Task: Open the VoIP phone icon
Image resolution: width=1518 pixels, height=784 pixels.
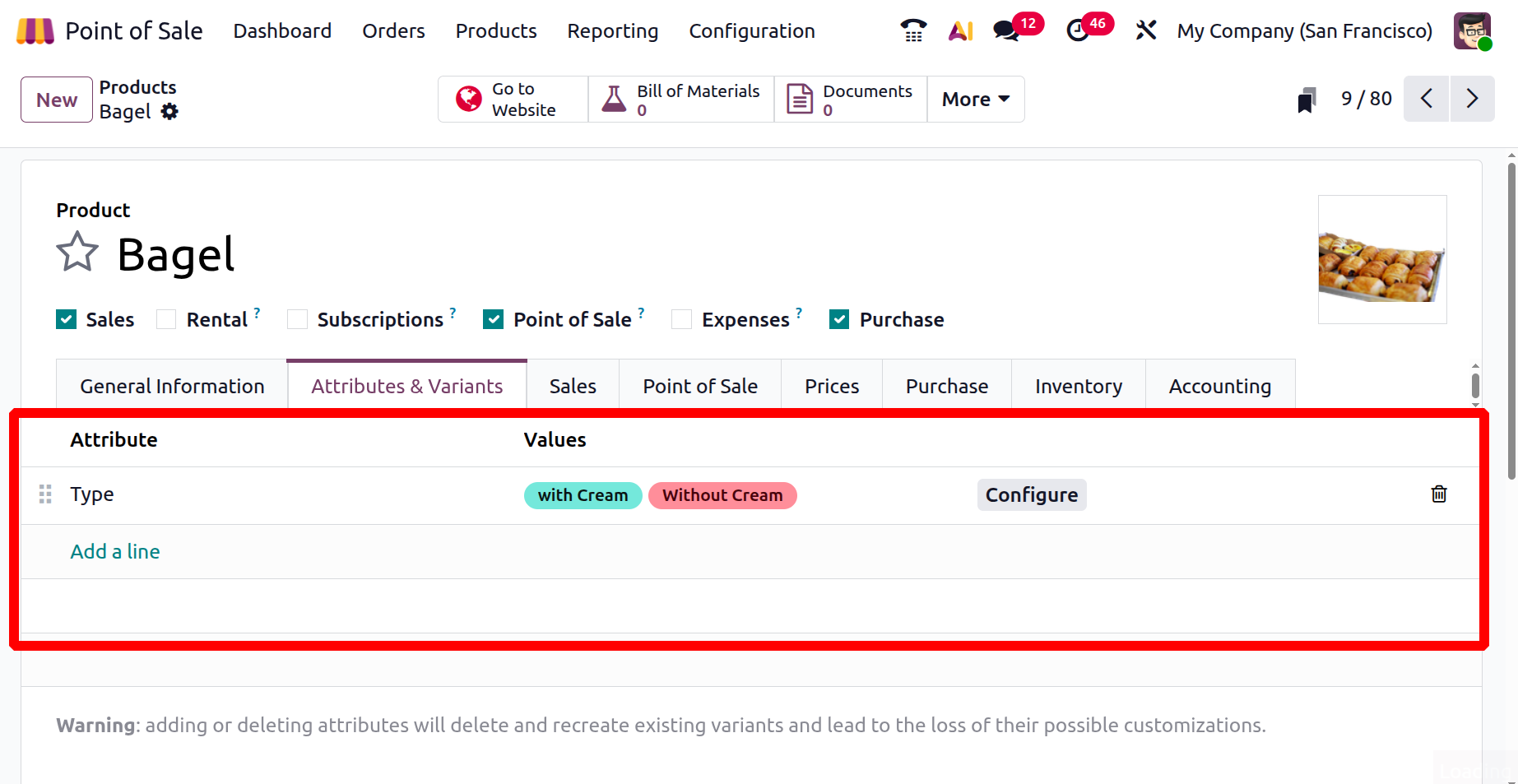Action: point(913,31)
